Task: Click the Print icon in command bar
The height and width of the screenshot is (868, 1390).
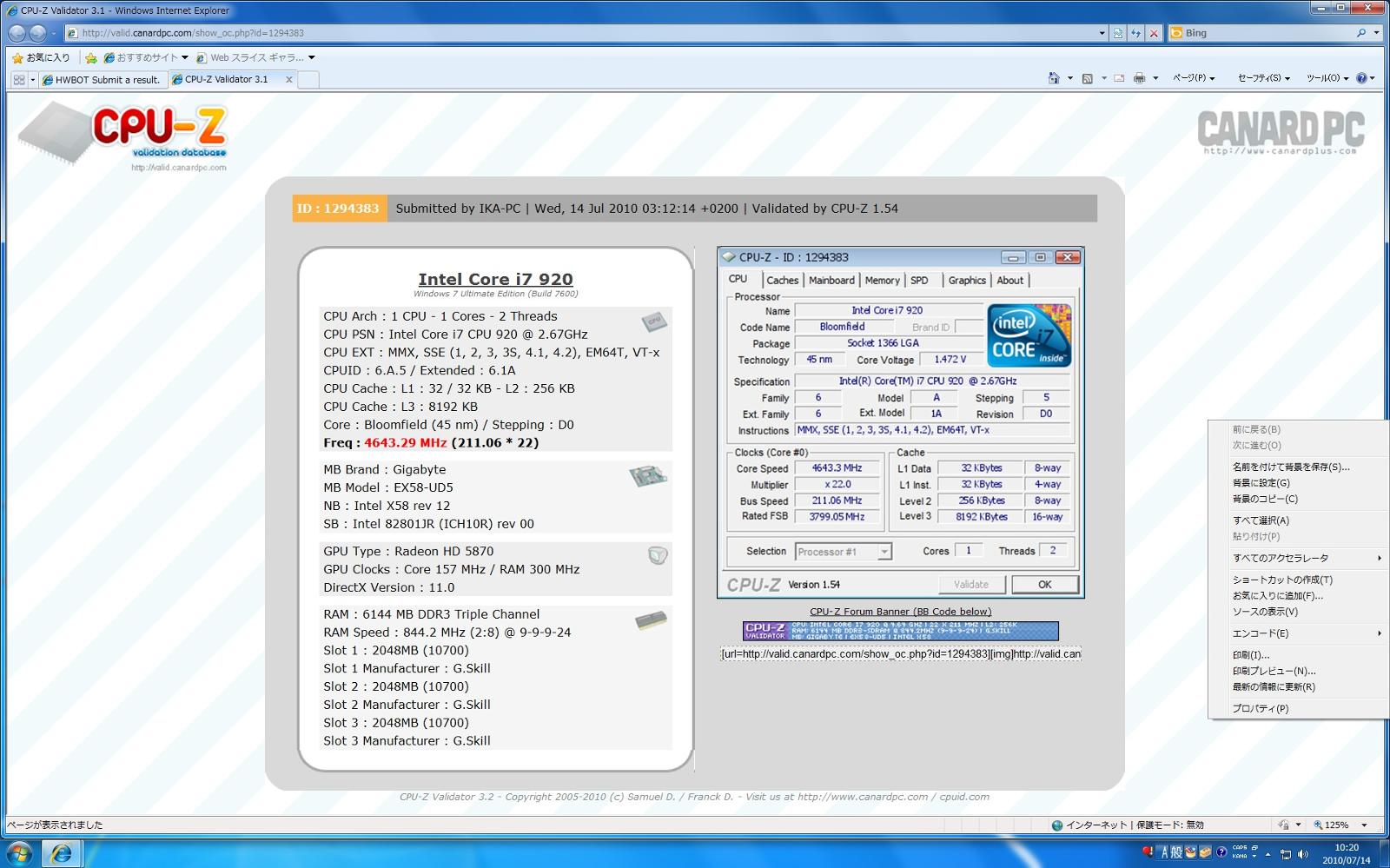Action: [x=1140, y=78]
